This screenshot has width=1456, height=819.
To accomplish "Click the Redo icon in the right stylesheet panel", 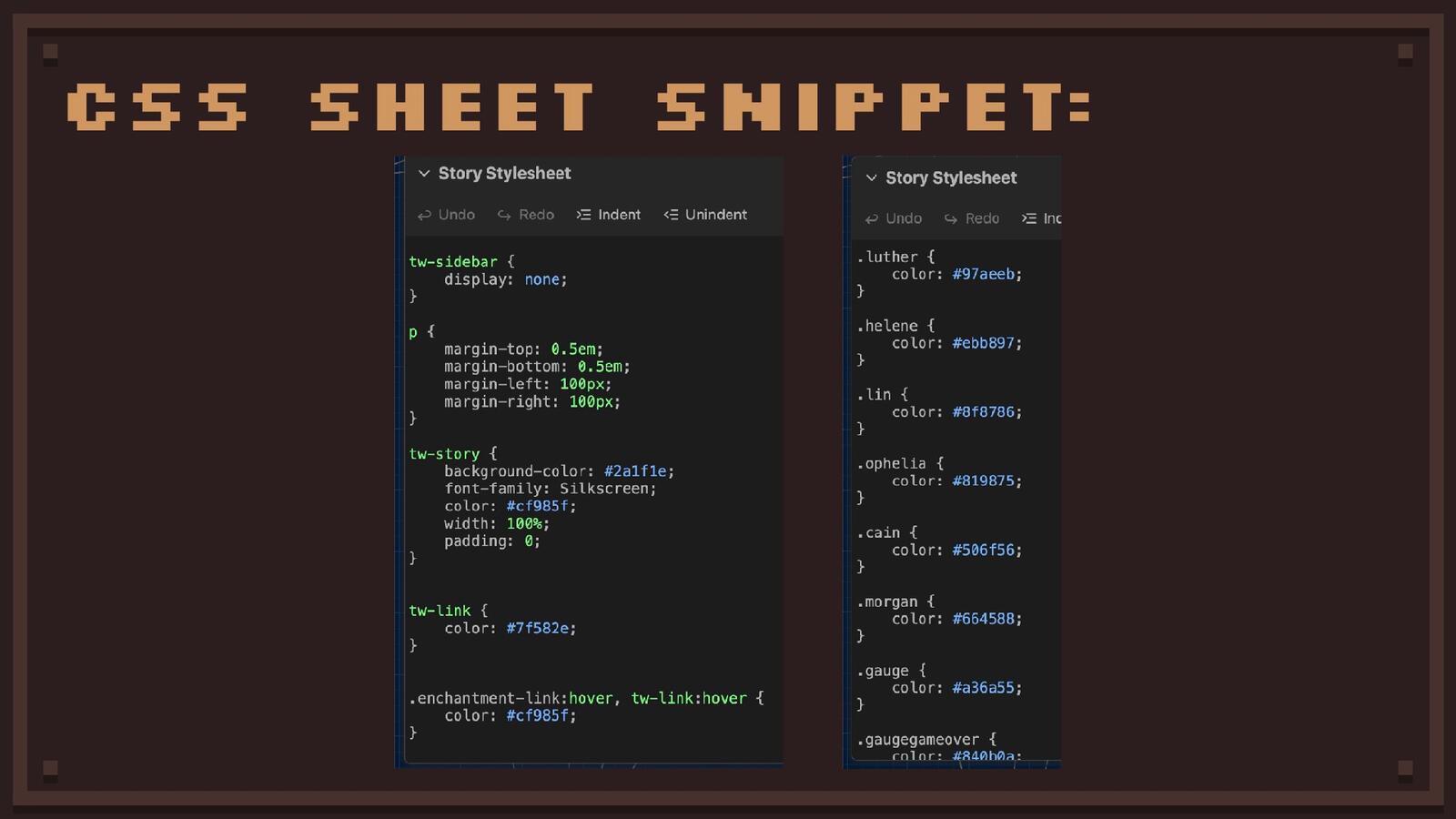I will click(951, 218).
